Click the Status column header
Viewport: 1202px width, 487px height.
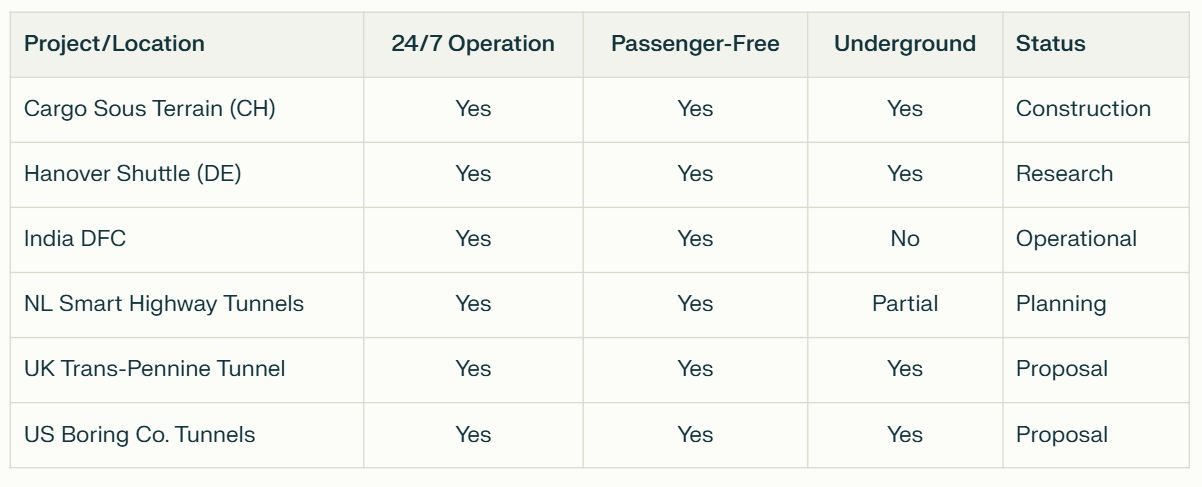tap(1051, 44)
